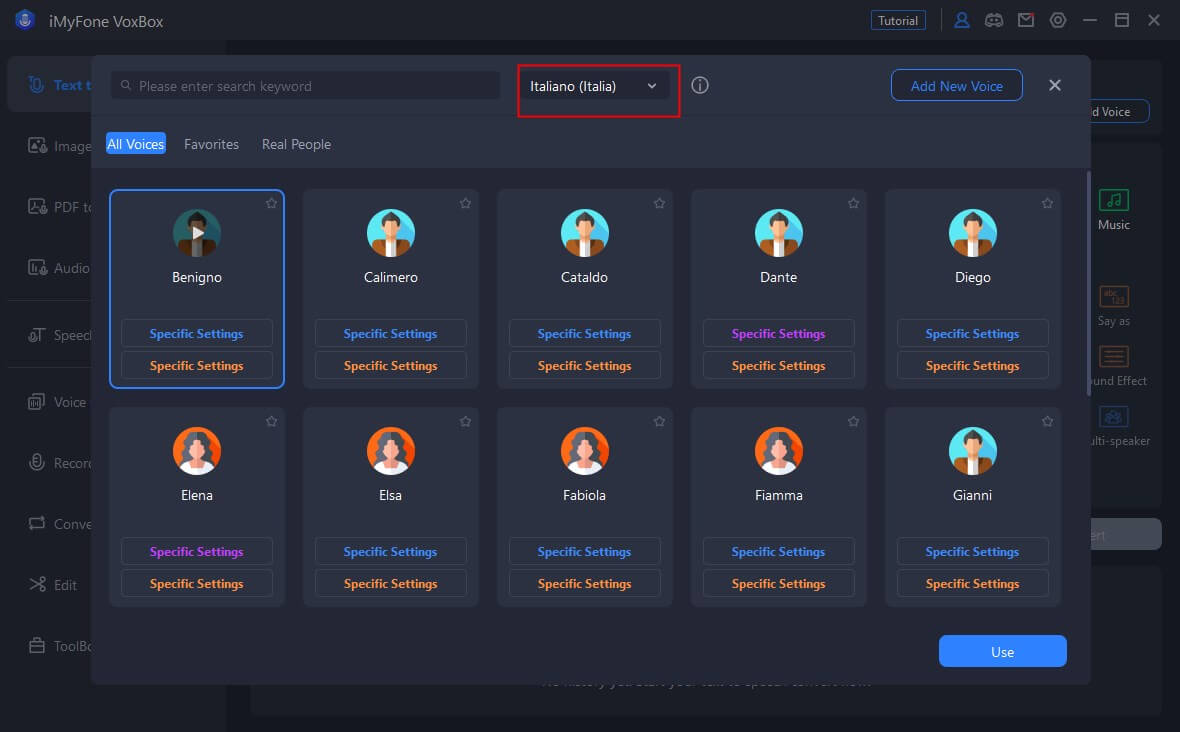Favorite the Calimero voice star
The image size is (1180, 732).
[x=465, y=203]
